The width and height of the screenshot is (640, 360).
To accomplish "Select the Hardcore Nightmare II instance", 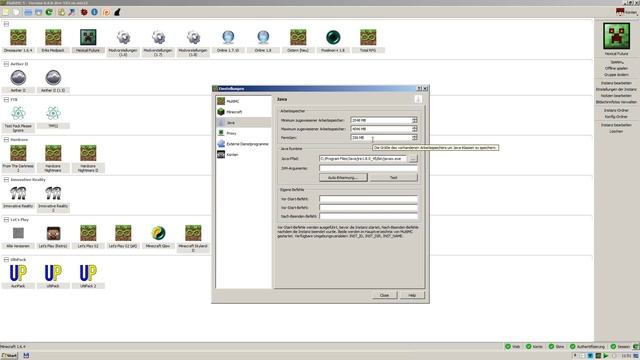I will pyautogui.click(x=88, y=153).
